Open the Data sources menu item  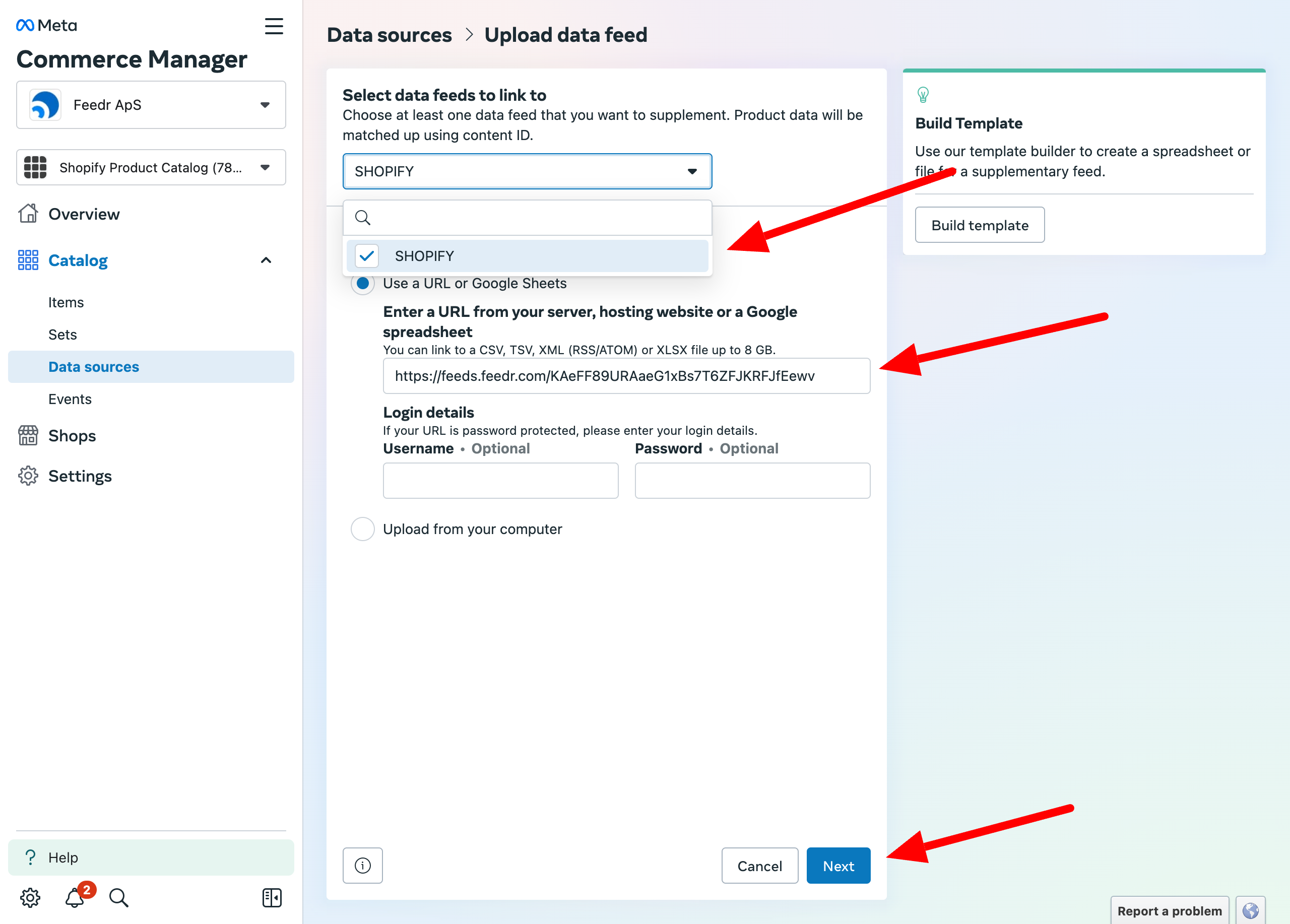pos(94,366)
